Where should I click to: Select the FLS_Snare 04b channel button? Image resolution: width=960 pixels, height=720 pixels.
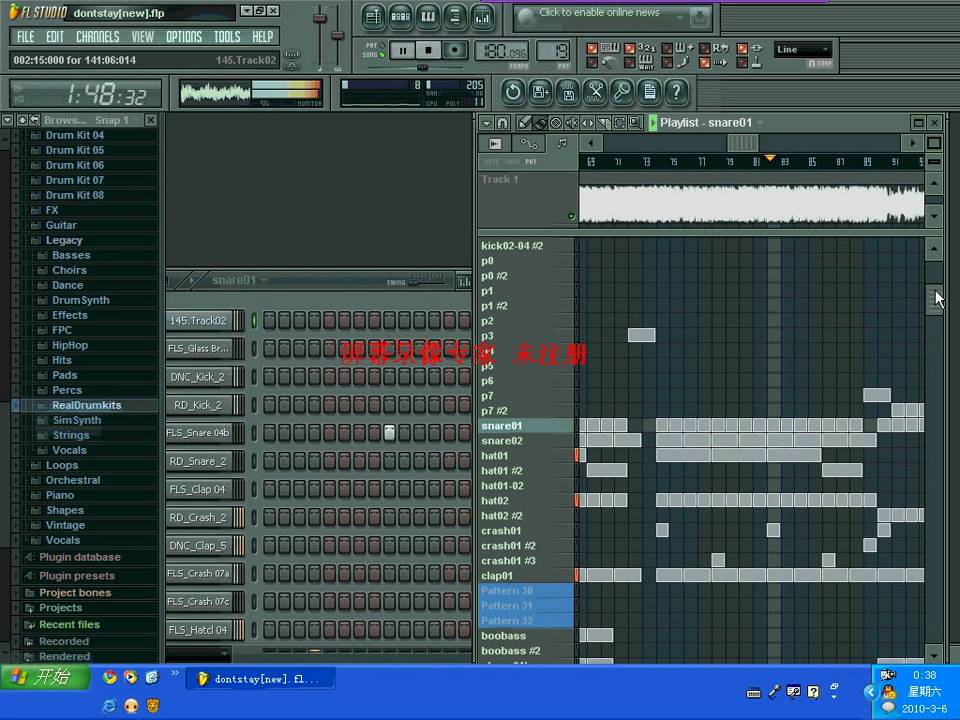click(199, 433)
